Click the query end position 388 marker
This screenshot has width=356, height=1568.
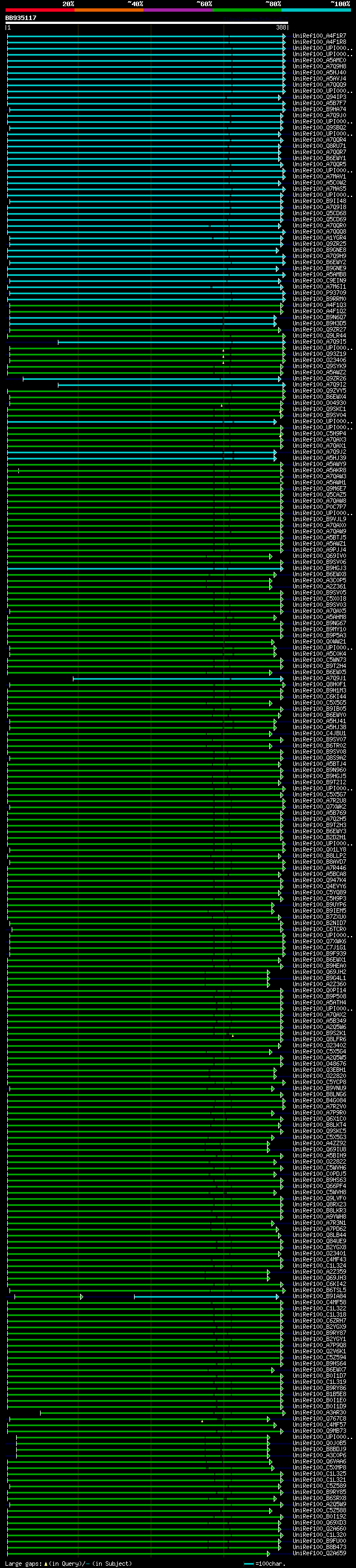click(281, 27)
